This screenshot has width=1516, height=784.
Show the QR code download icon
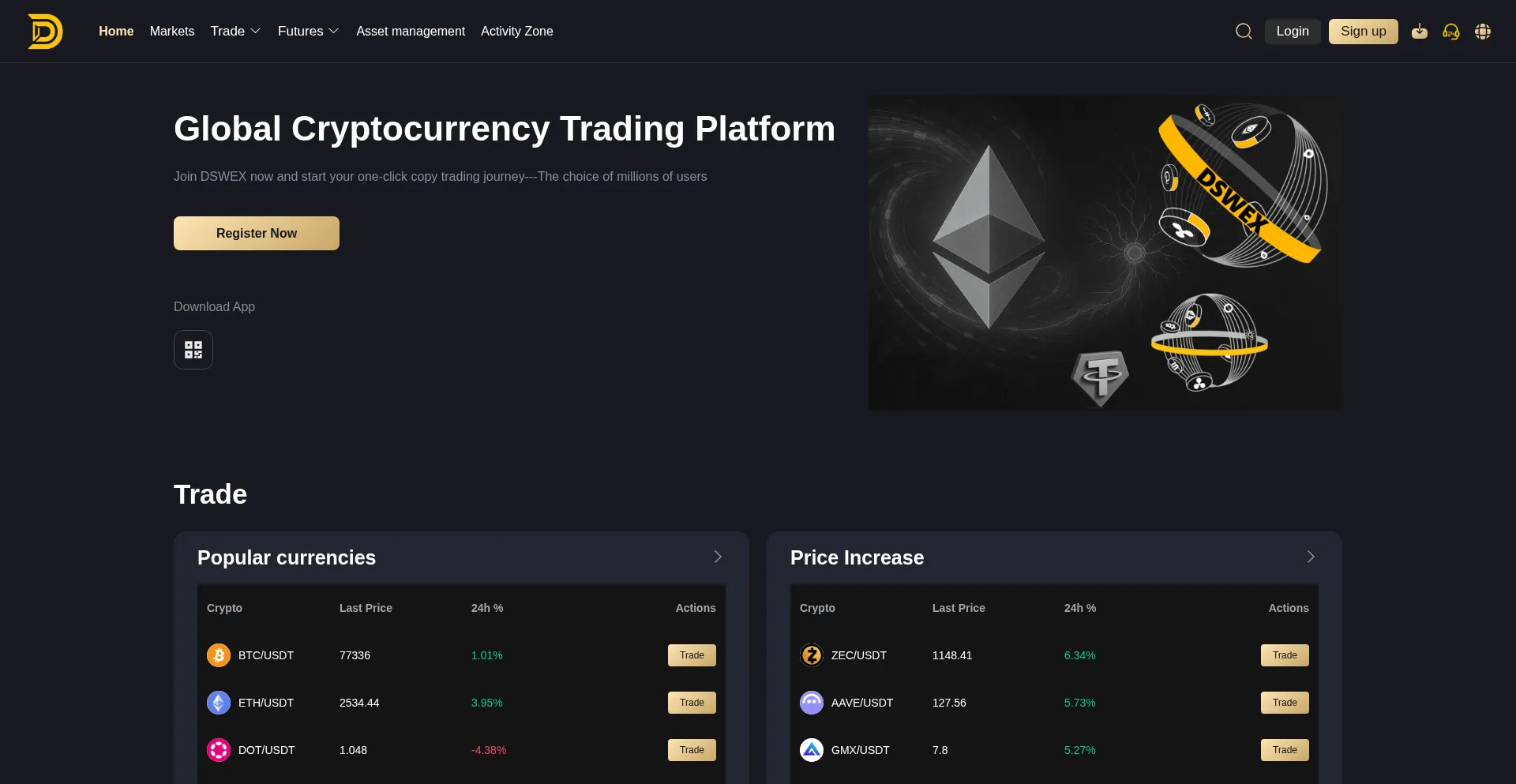[x=193, y=350]
